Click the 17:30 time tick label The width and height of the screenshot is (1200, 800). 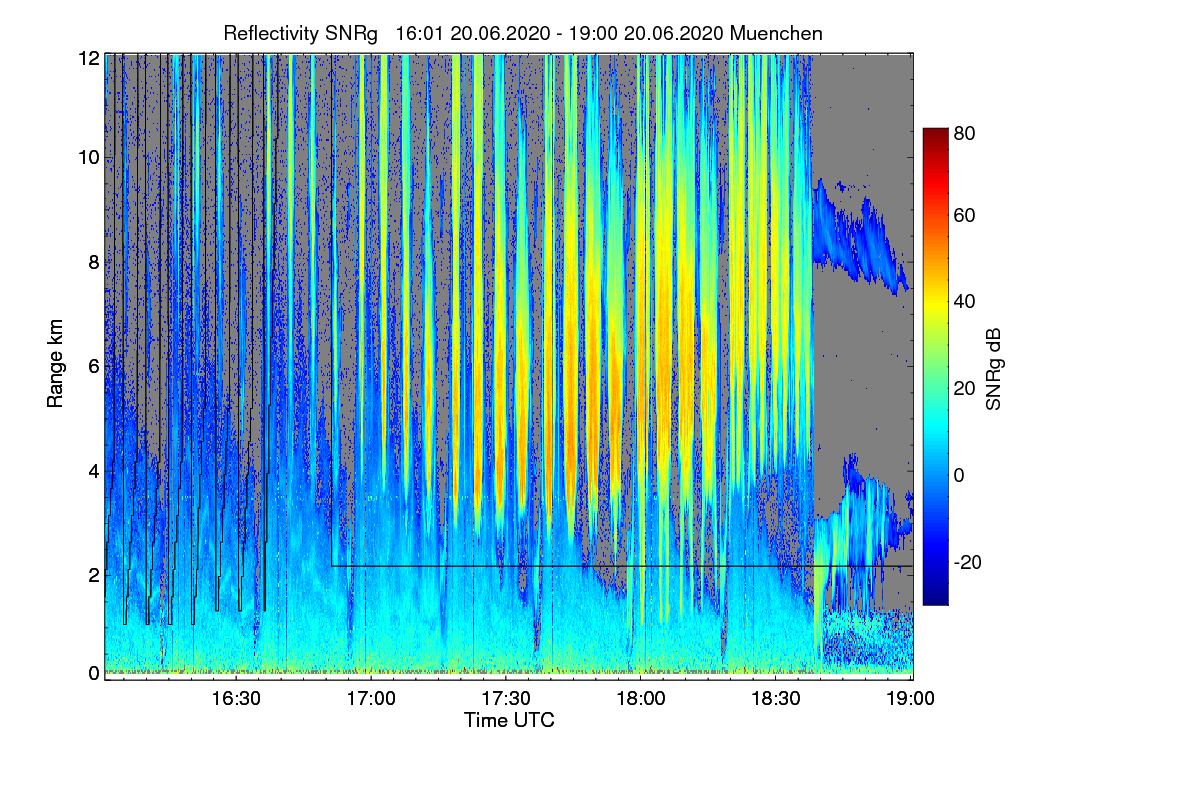pyautogui.click(x=507, y=698)
